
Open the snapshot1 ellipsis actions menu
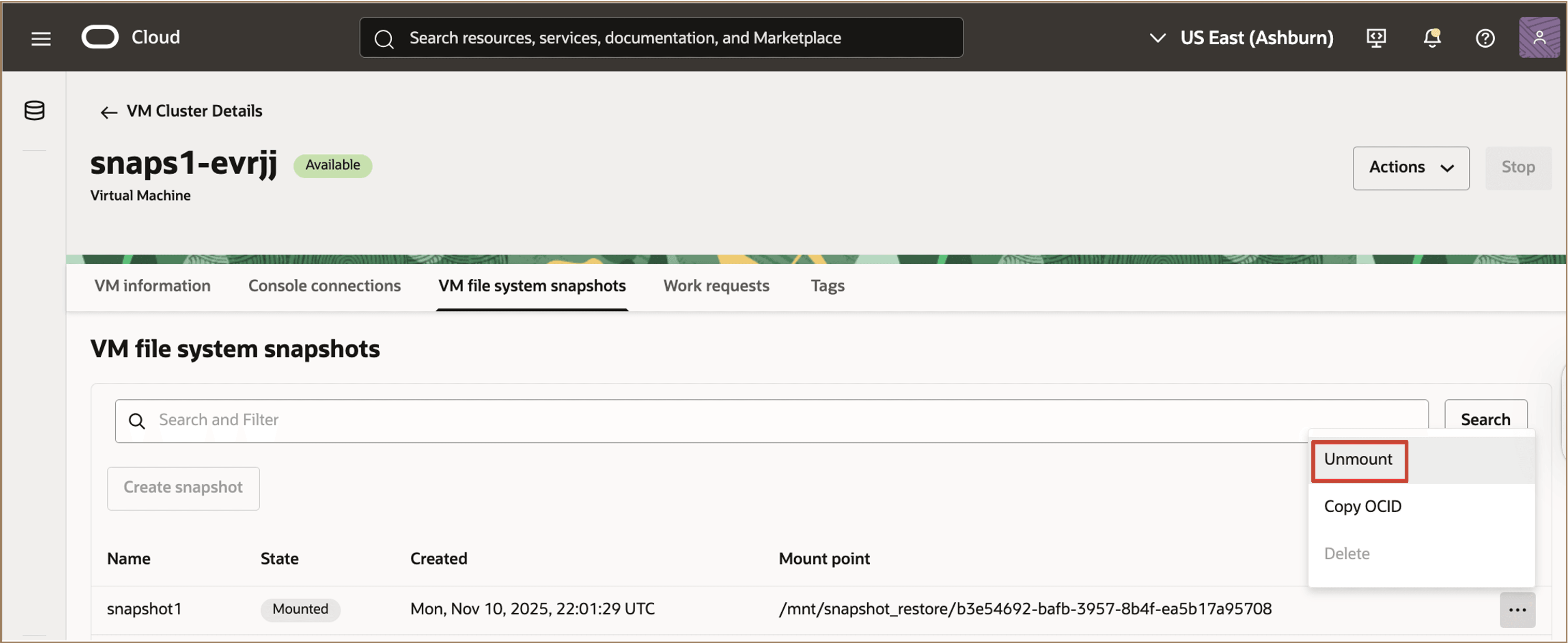point(1518,609)
